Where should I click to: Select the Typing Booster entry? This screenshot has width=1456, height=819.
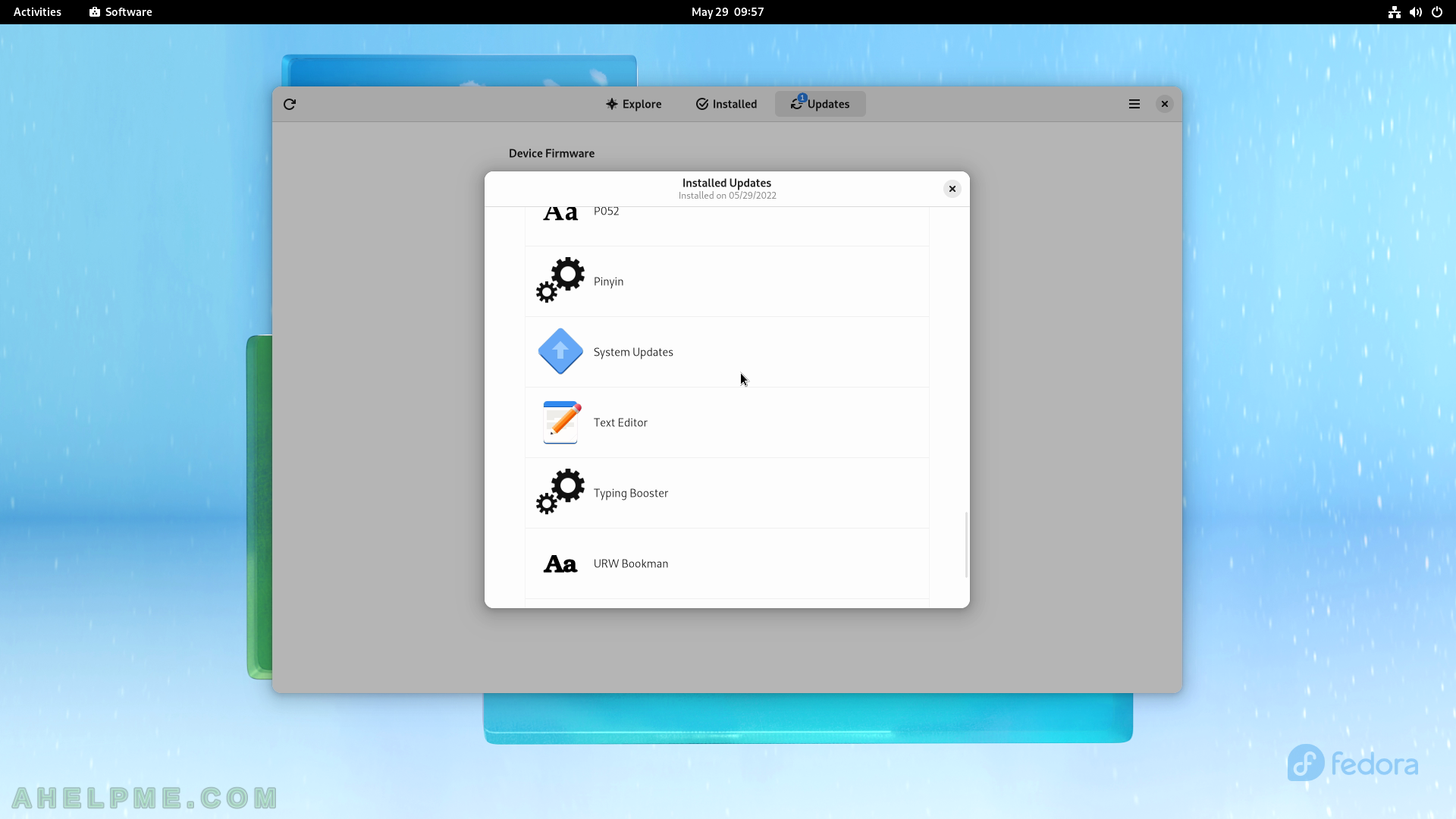coord(726,493)
